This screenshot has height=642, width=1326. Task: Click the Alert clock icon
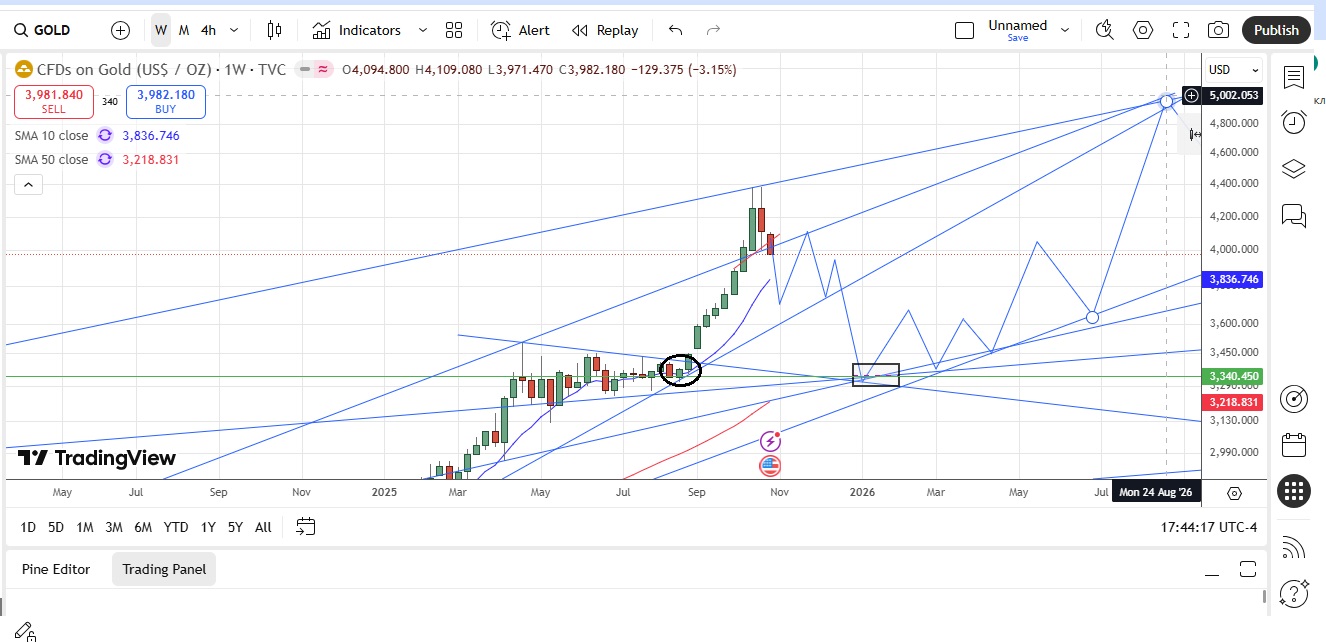(x=501, y=30)
